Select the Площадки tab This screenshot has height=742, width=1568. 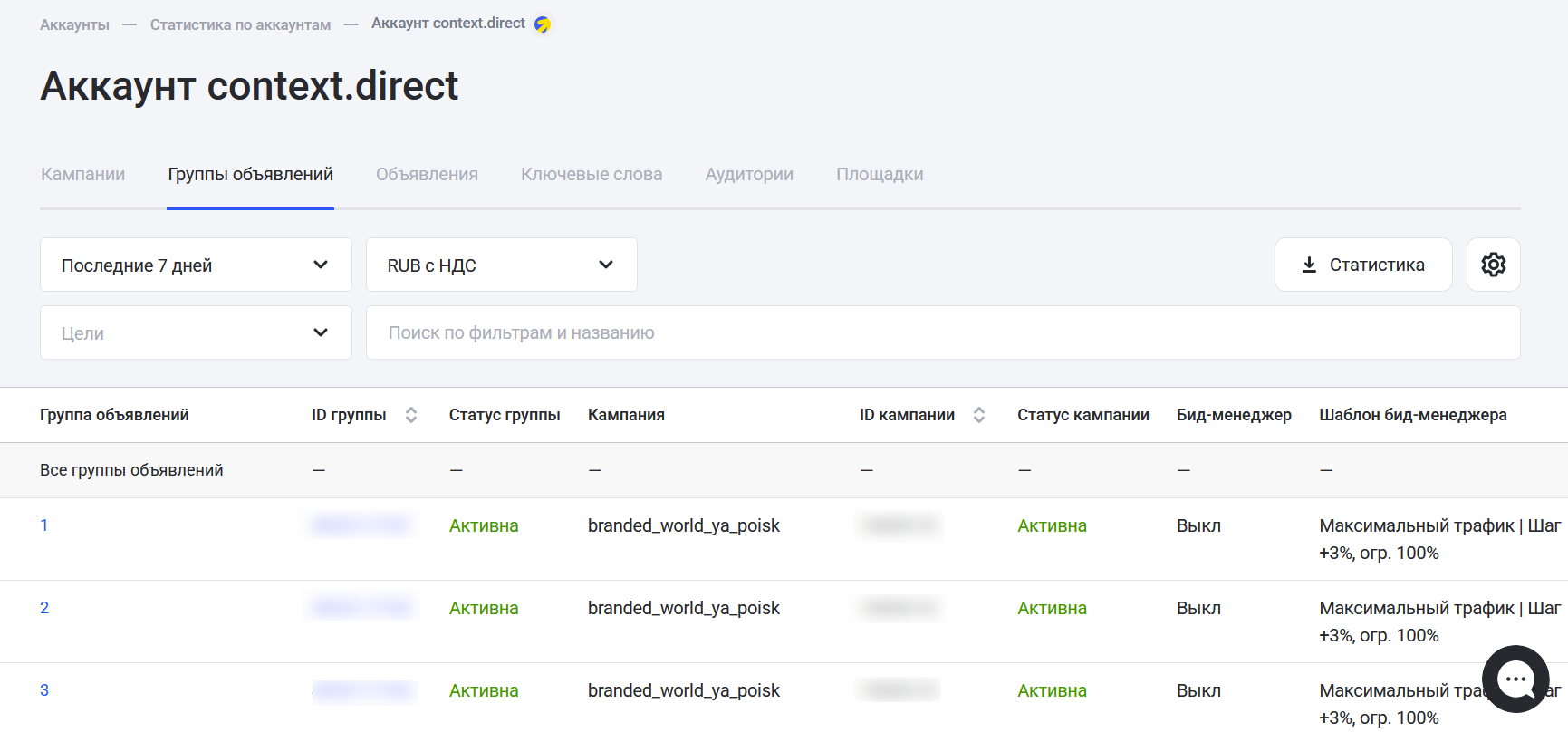tap(880, 174)
